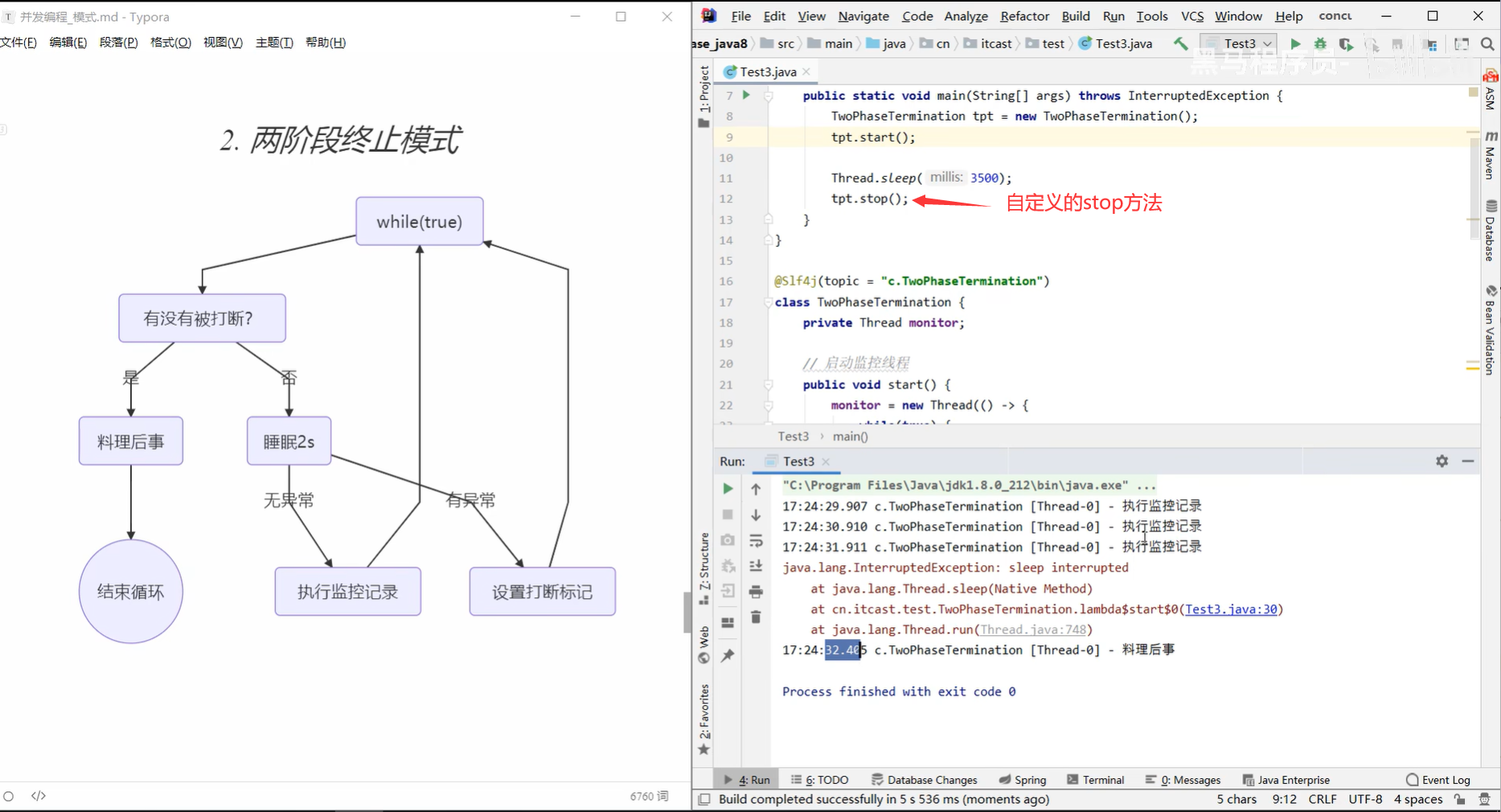The height and width of the screenshot is (812, 1501).
Task: Open the ASM tool window
Action: click(1491, 90)
